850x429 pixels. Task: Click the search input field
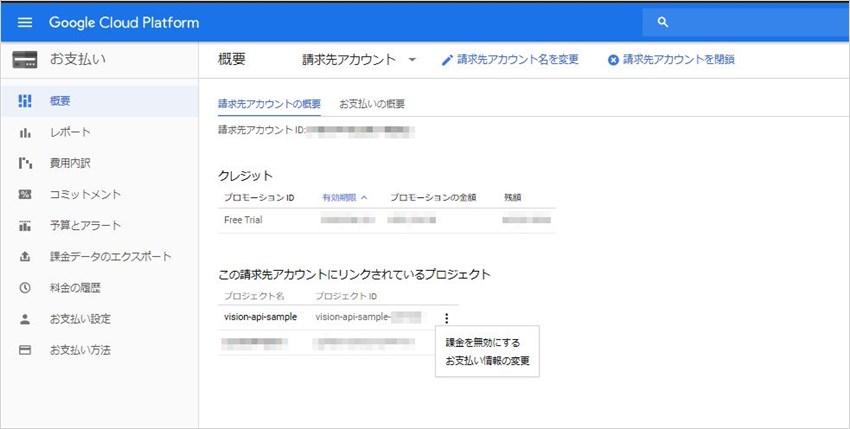(746, 22)
